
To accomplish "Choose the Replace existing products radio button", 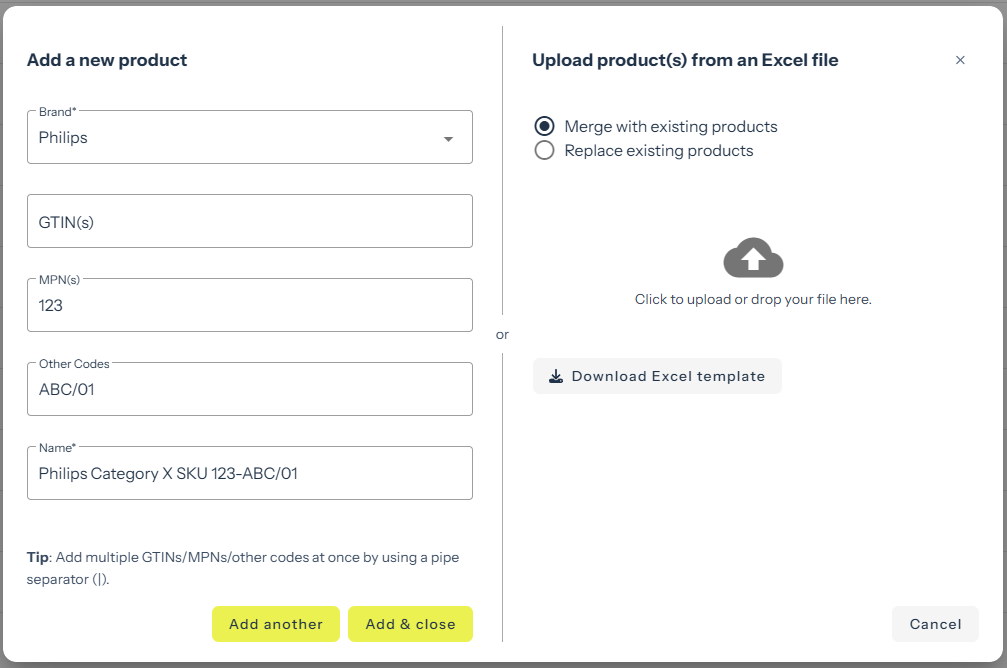I will [x=544, y=151].
